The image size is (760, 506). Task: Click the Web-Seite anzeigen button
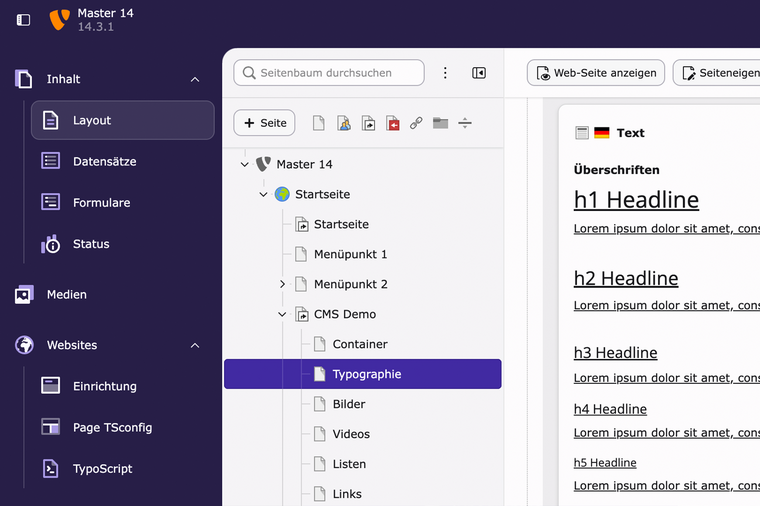tap(596, 73)
